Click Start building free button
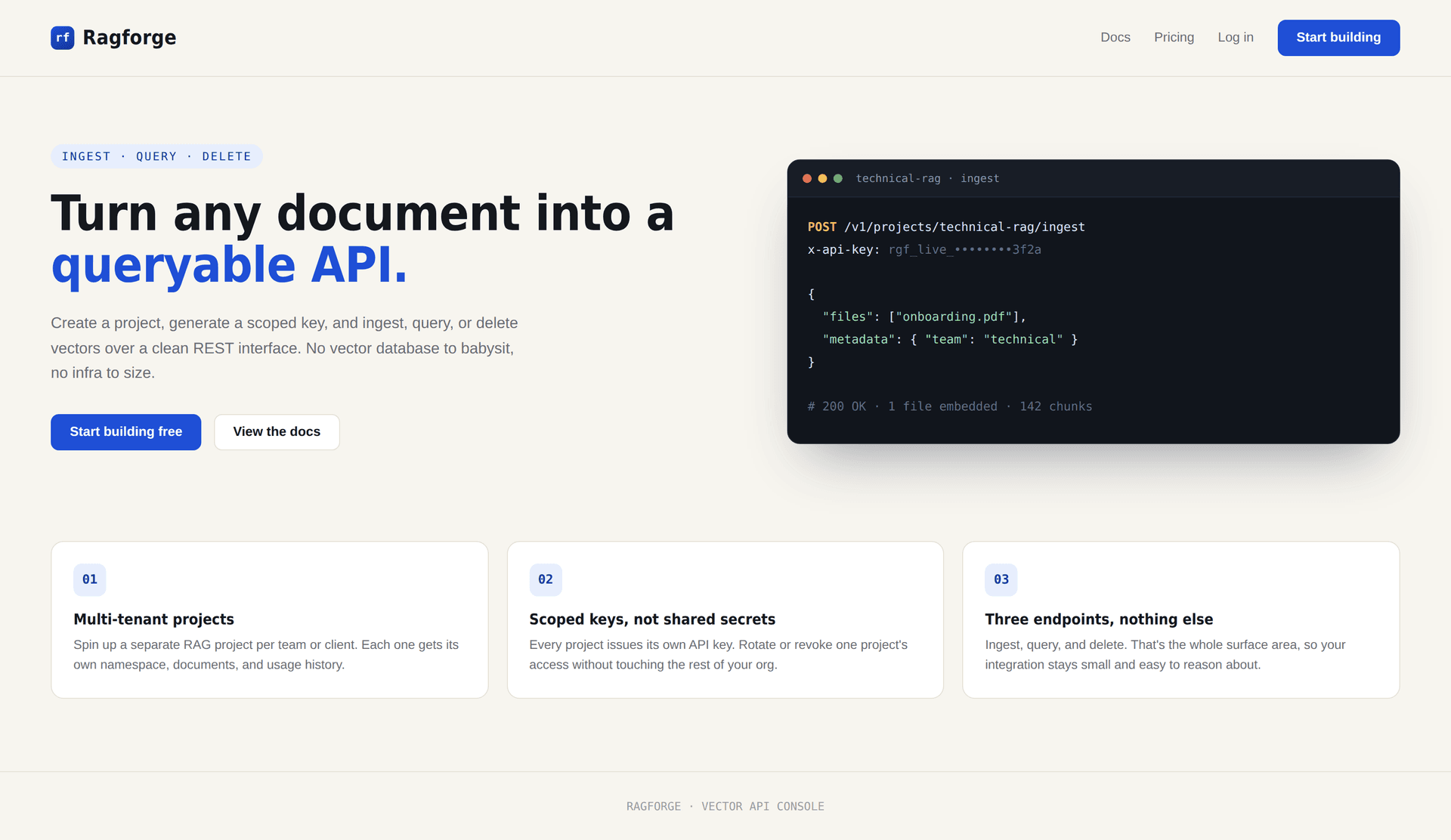This screenshot has width=1451, height=840. point(126,432)
